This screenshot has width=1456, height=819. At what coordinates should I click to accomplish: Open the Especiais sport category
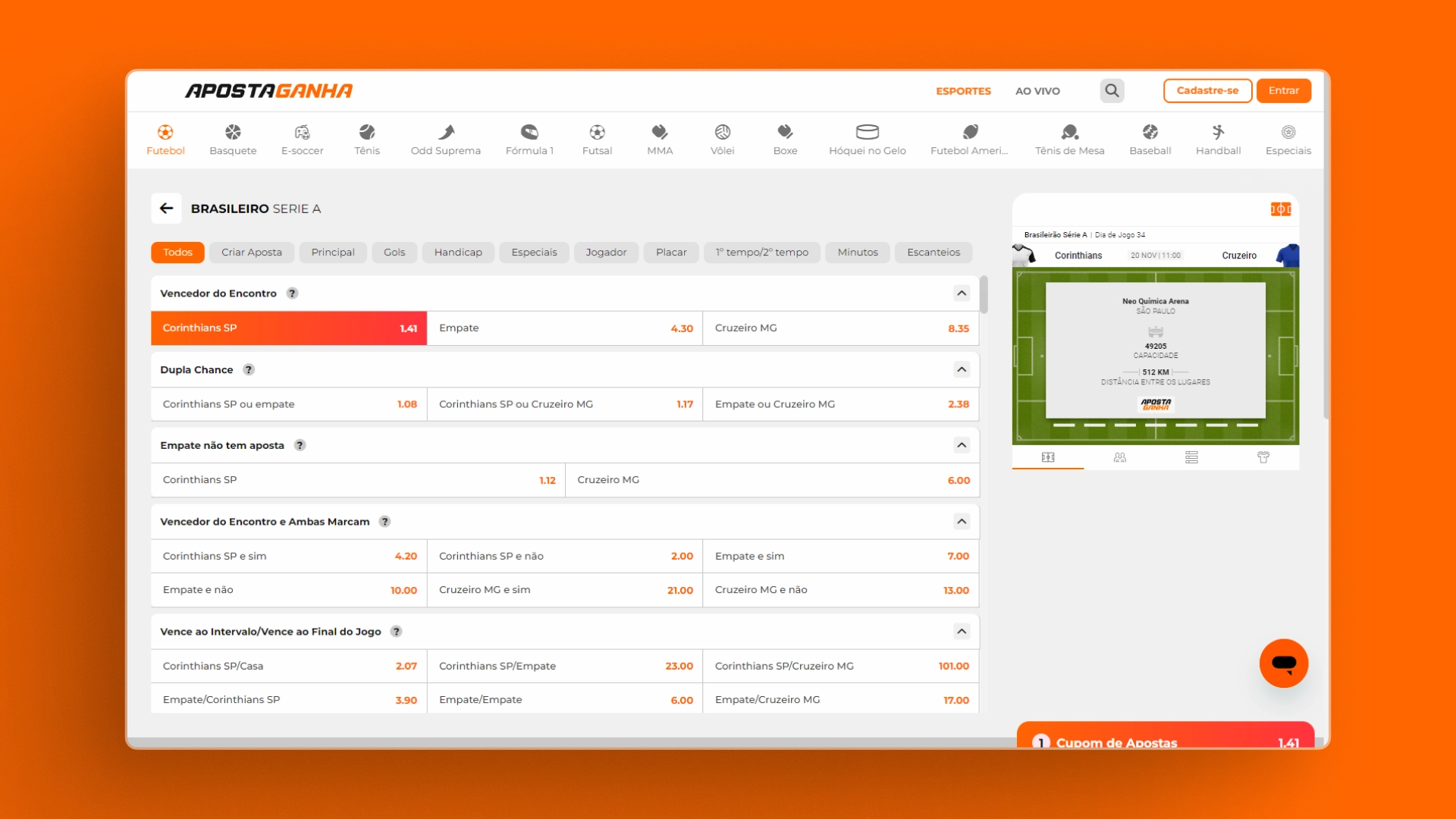pyautogui.click(x=1288, y=140)
